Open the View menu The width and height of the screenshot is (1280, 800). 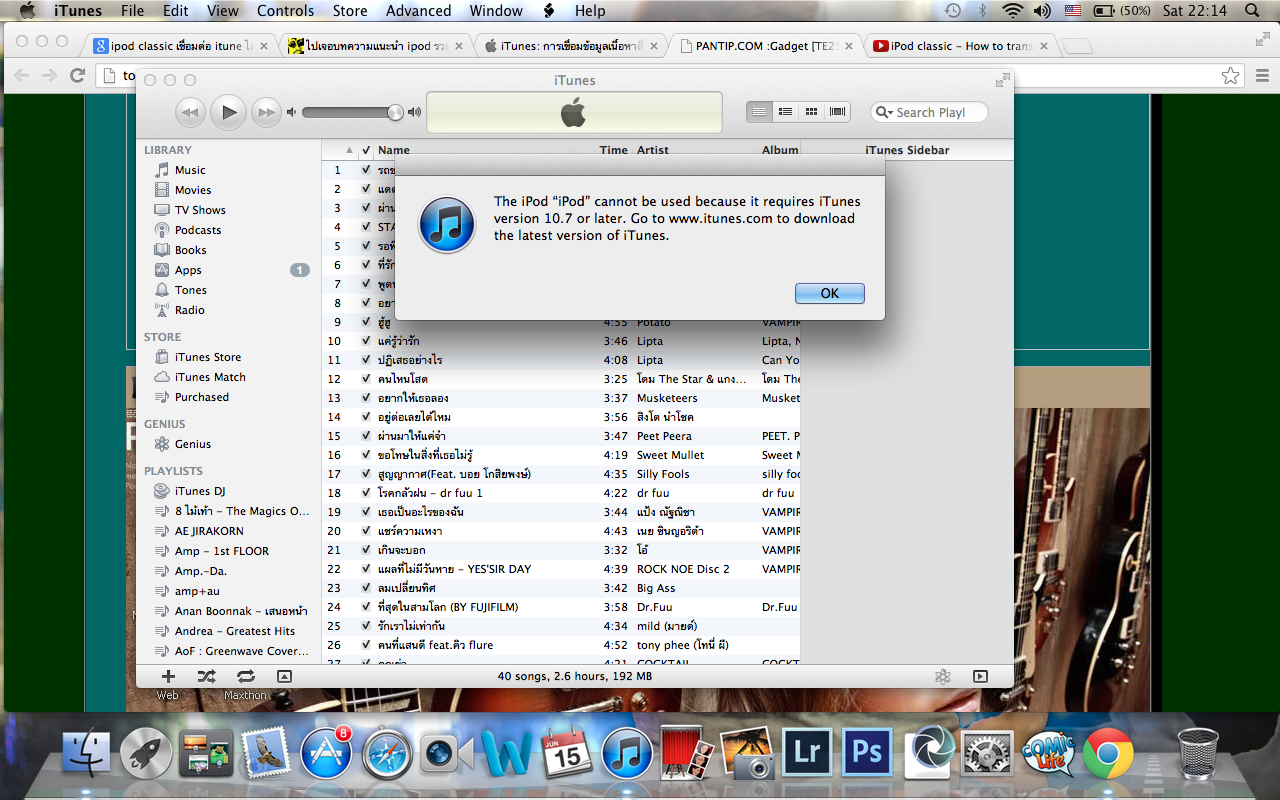(223, 11)
